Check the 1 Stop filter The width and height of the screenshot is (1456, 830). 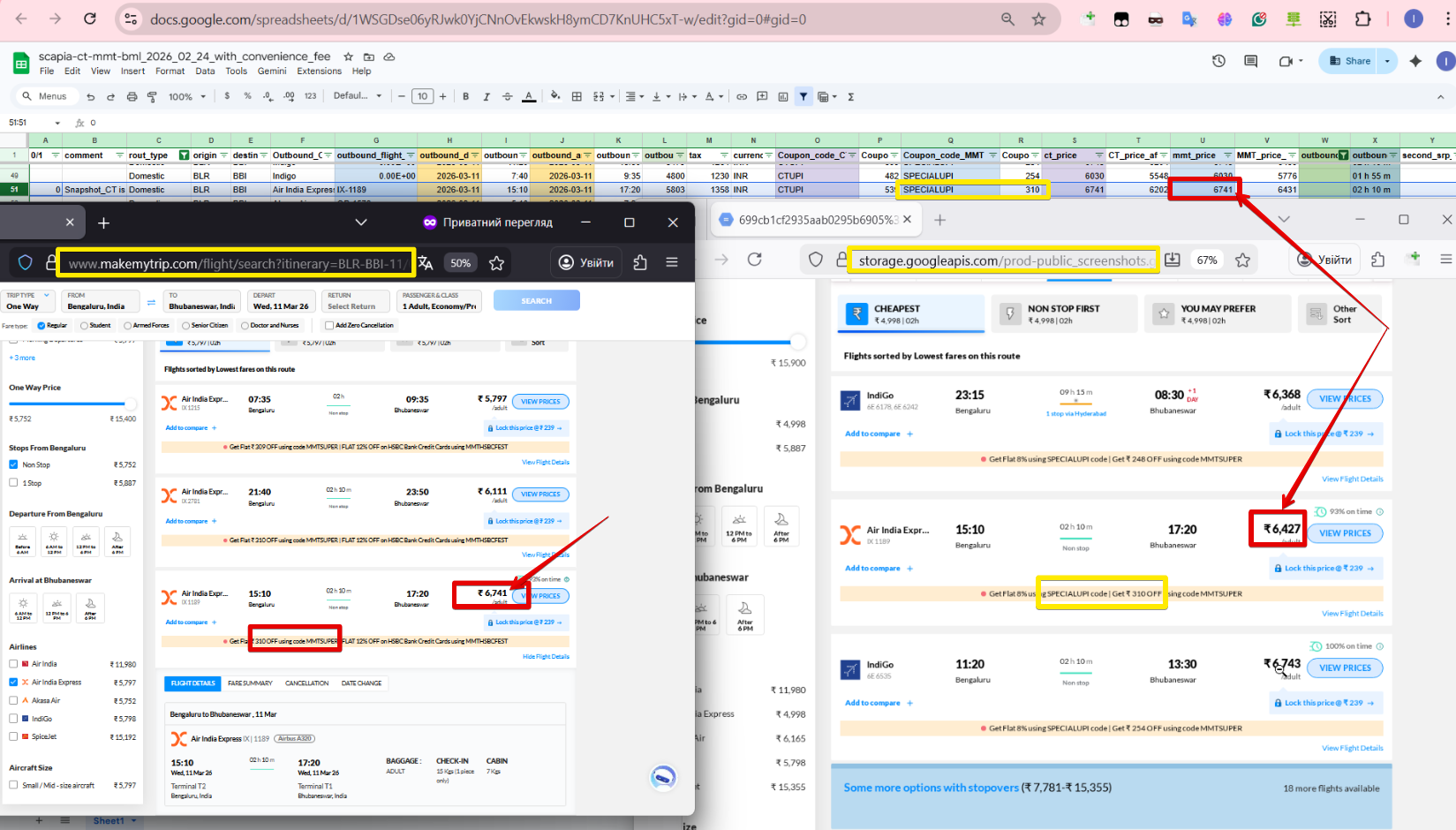point(13,483)
